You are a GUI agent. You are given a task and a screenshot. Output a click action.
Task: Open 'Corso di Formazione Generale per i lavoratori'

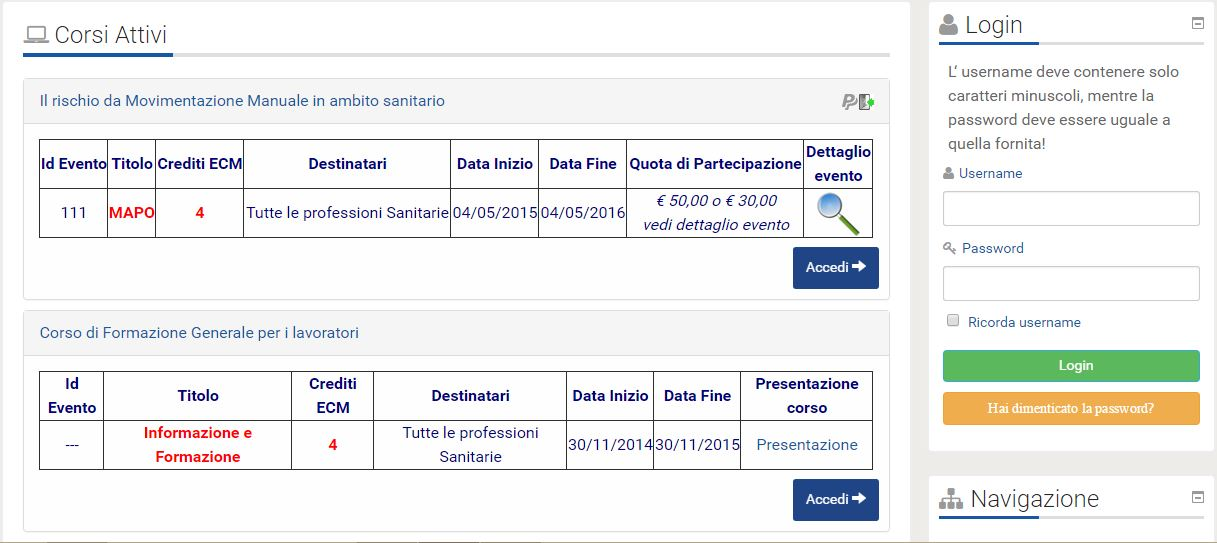click(x=199, y=333)
